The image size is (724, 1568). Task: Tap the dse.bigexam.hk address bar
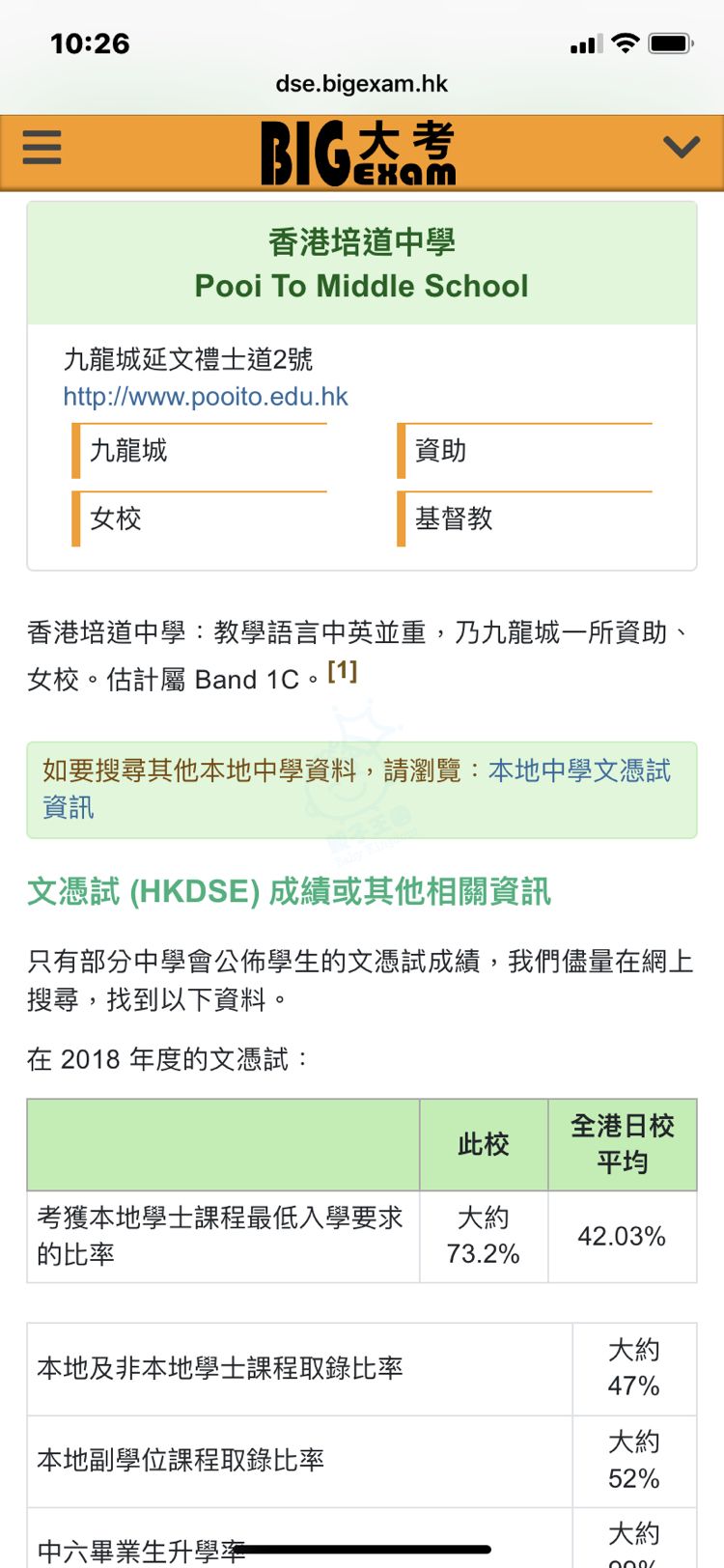[362, 84]
